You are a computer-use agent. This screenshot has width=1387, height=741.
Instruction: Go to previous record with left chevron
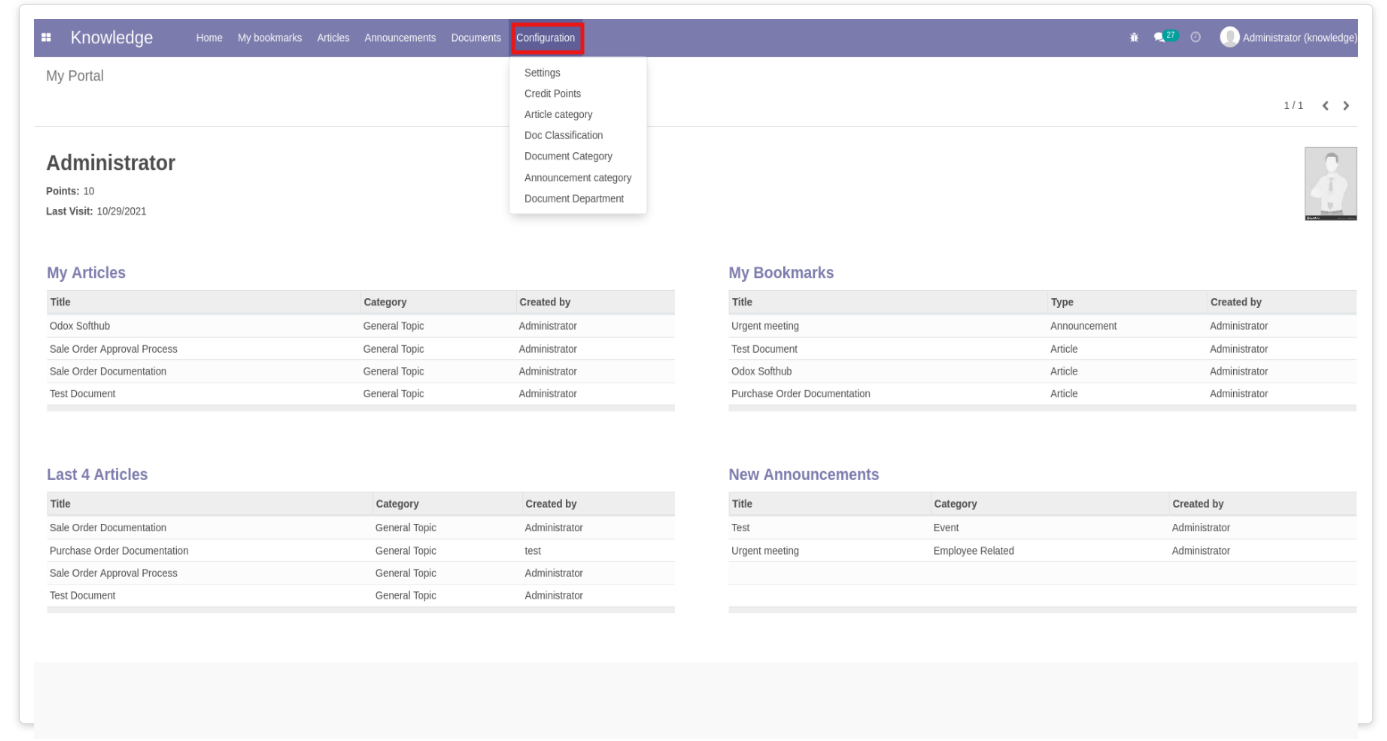[1326, 105]
